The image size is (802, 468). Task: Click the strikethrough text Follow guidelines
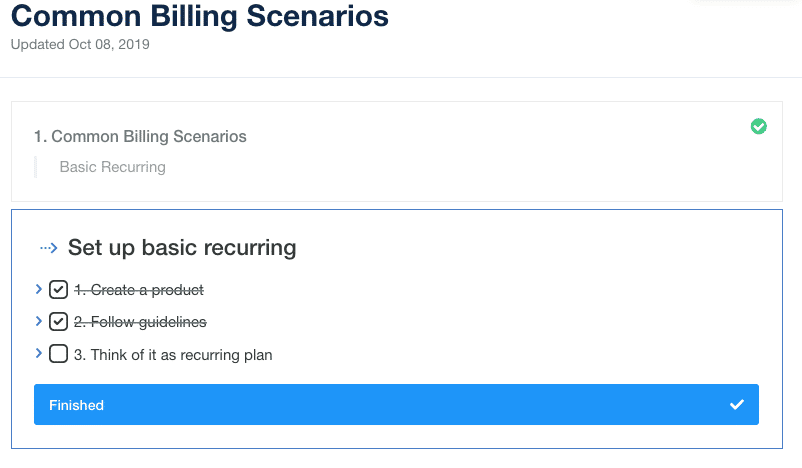pos(140,322)
